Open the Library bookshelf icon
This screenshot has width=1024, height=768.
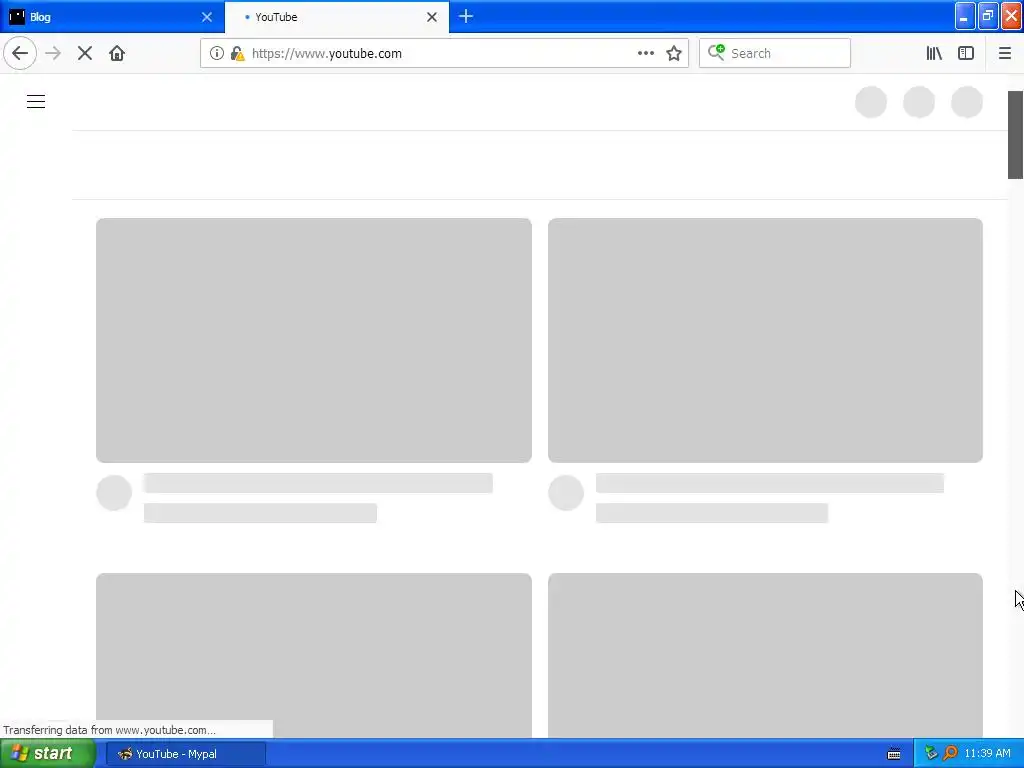935,54
